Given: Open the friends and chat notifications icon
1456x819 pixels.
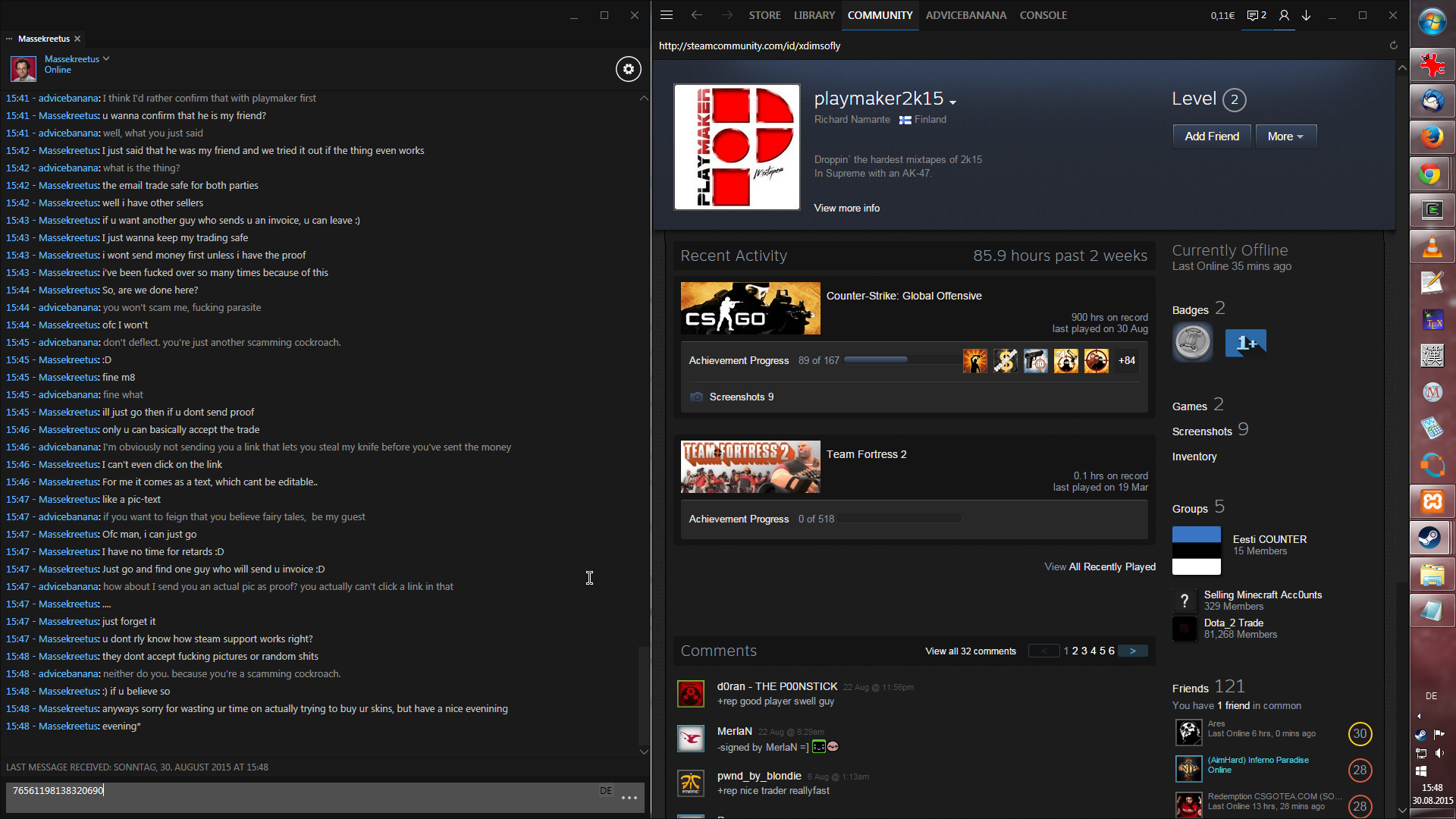Looking at the screenshot, I should click(1257, 15).
